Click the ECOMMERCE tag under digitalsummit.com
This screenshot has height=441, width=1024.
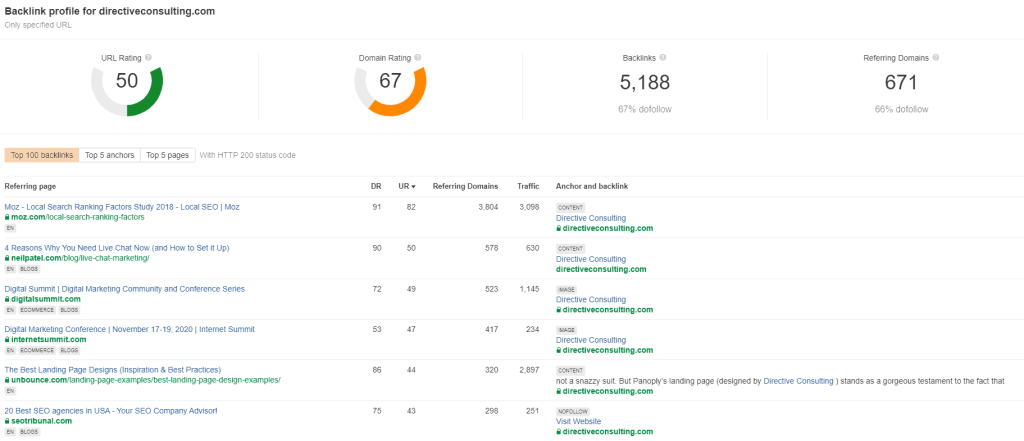click(37, 310)
